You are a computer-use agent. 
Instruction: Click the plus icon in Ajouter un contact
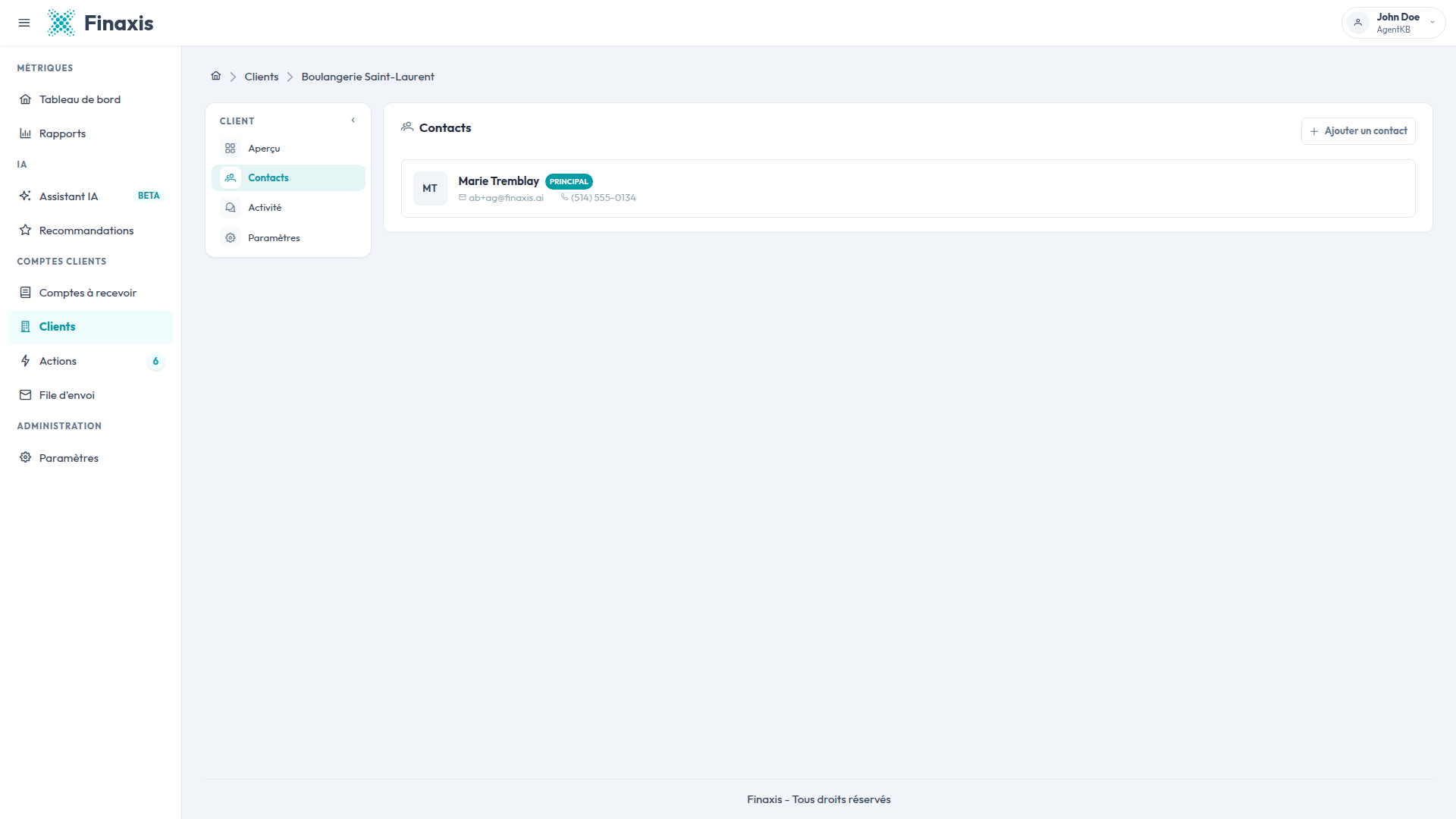click(x=1314, y=131)
